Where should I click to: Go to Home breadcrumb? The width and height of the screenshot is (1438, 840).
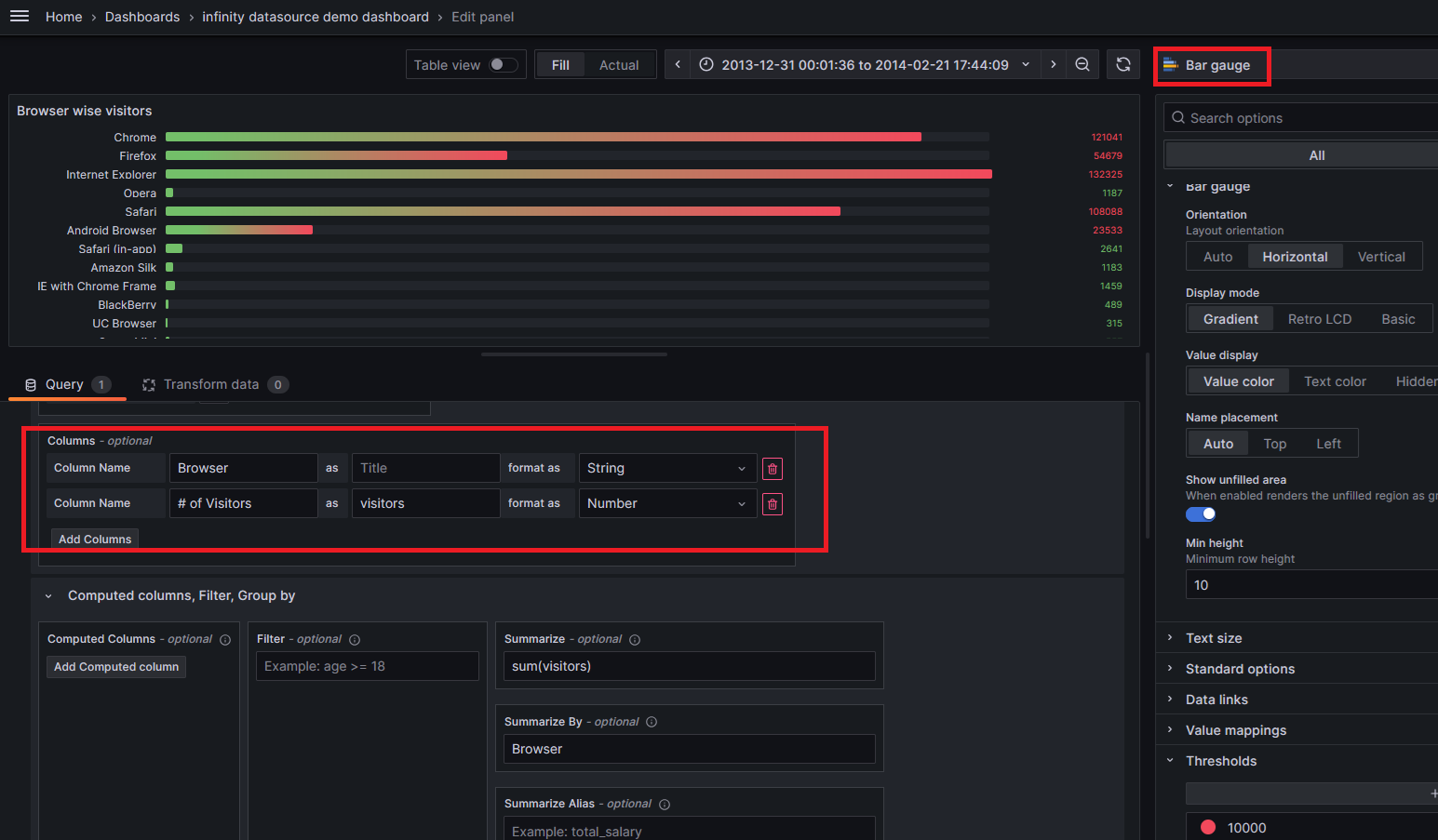pyautogui.click(x=63, y=17)
